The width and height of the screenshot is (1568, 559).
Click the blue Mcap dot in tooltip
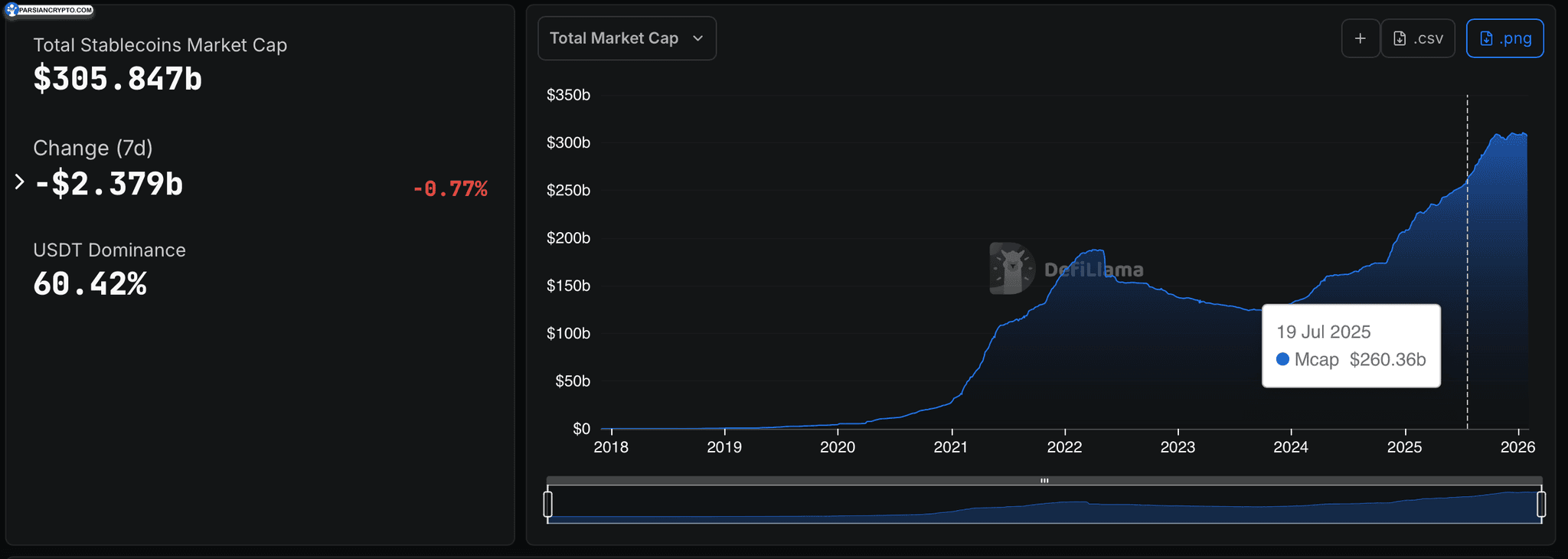(x=1282, y=359)
